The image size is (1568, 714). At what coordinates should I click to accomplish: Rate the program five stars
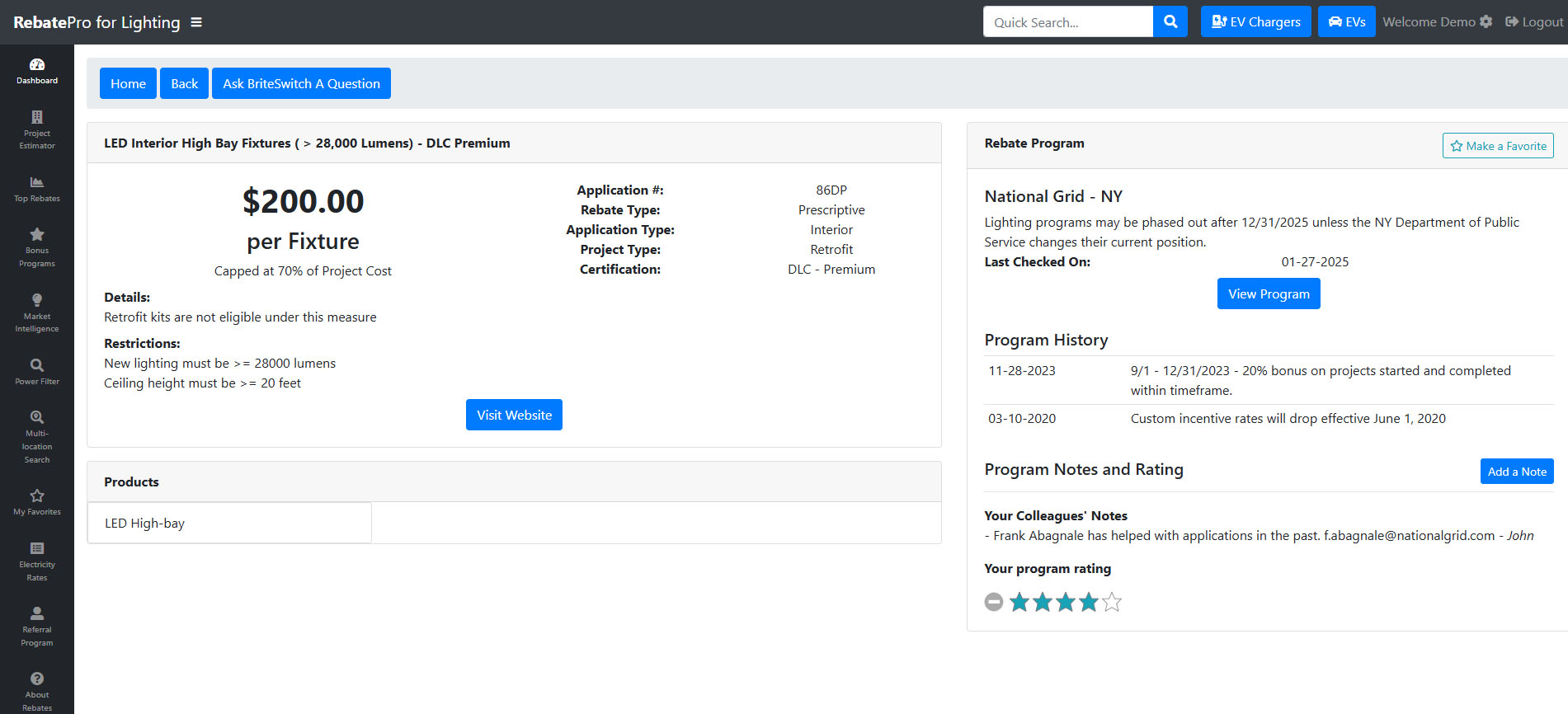click(x=1112, y=602)
